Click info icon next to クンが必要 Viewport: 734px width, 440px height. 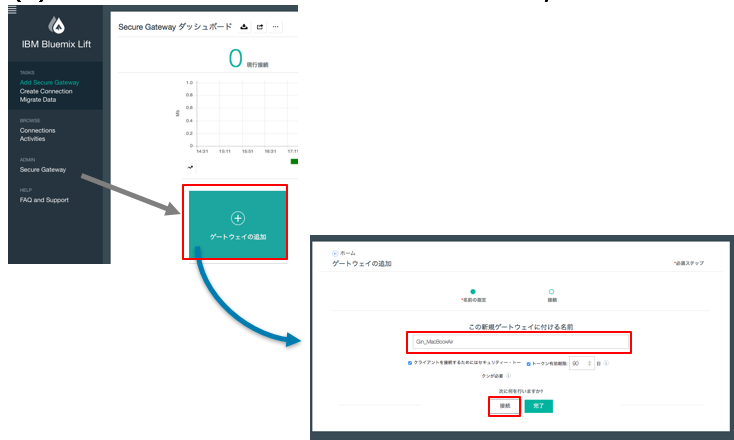pos(508,375)
